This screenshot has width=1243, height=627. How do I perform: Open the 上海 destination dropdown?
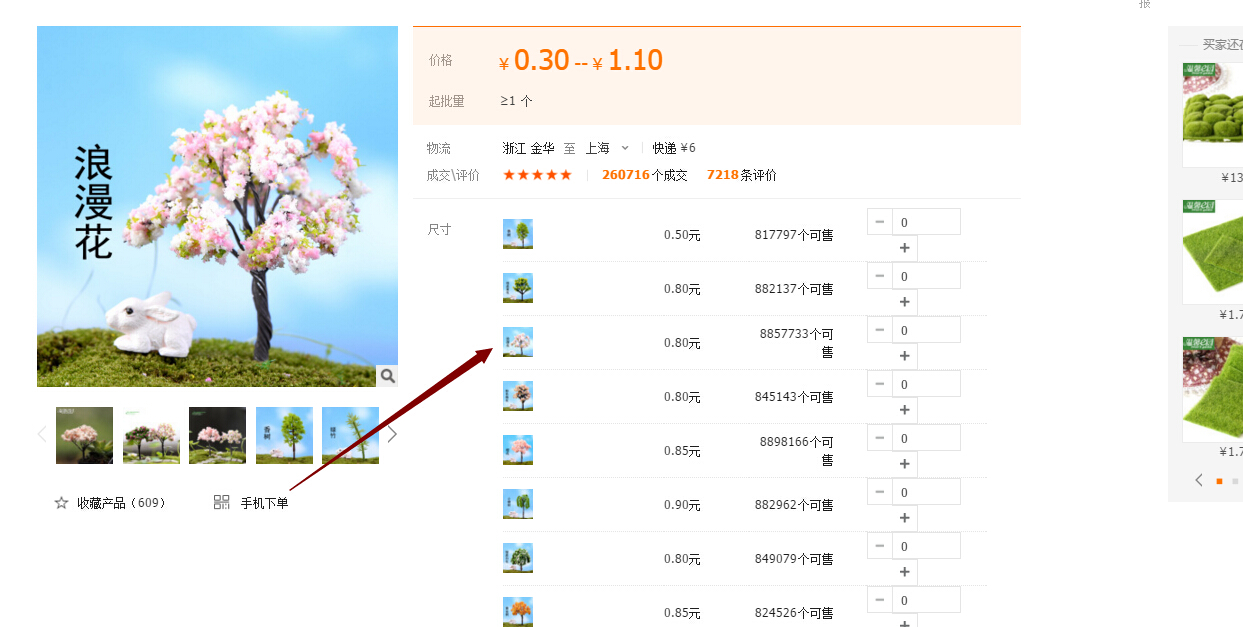tap(608, 148)
